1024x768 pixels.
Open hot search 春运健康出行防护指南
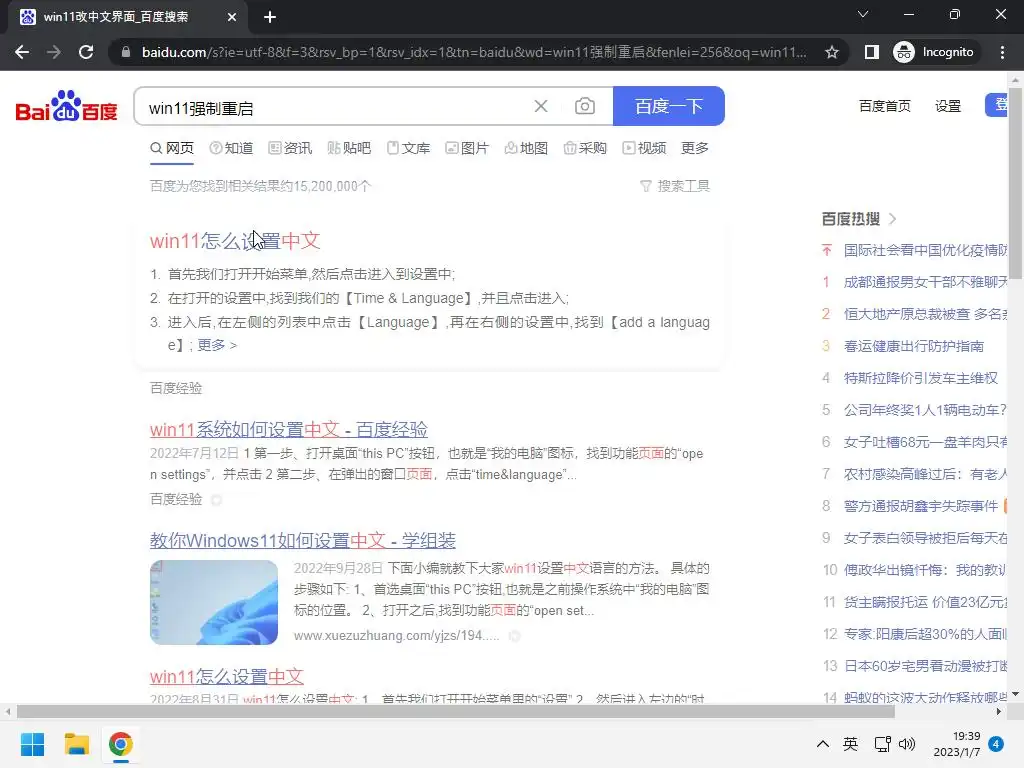click(x=914, y=346)
